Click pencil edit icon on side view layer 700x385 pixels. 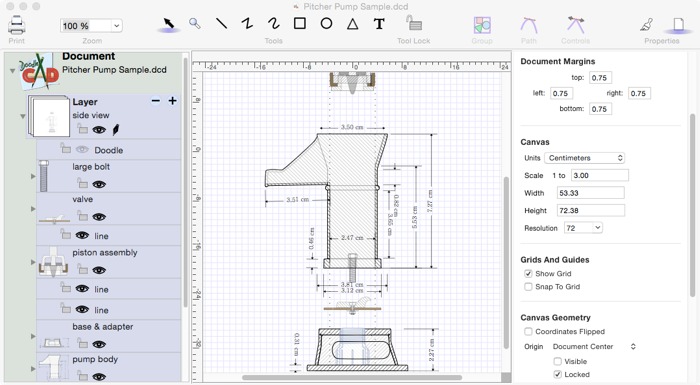[x=116, y=130]
